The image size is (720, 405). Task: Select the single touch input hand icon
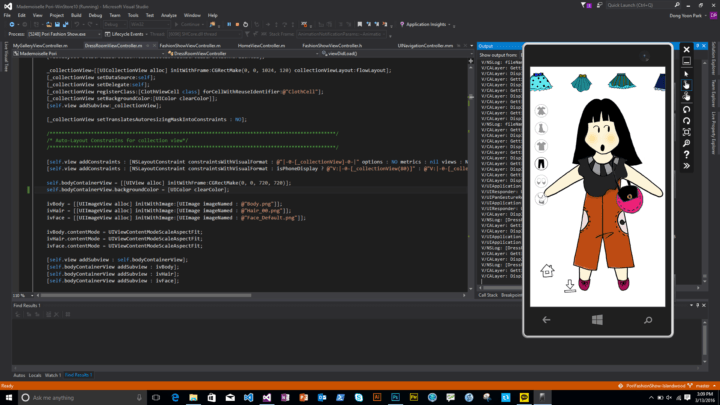coord(686,85)
